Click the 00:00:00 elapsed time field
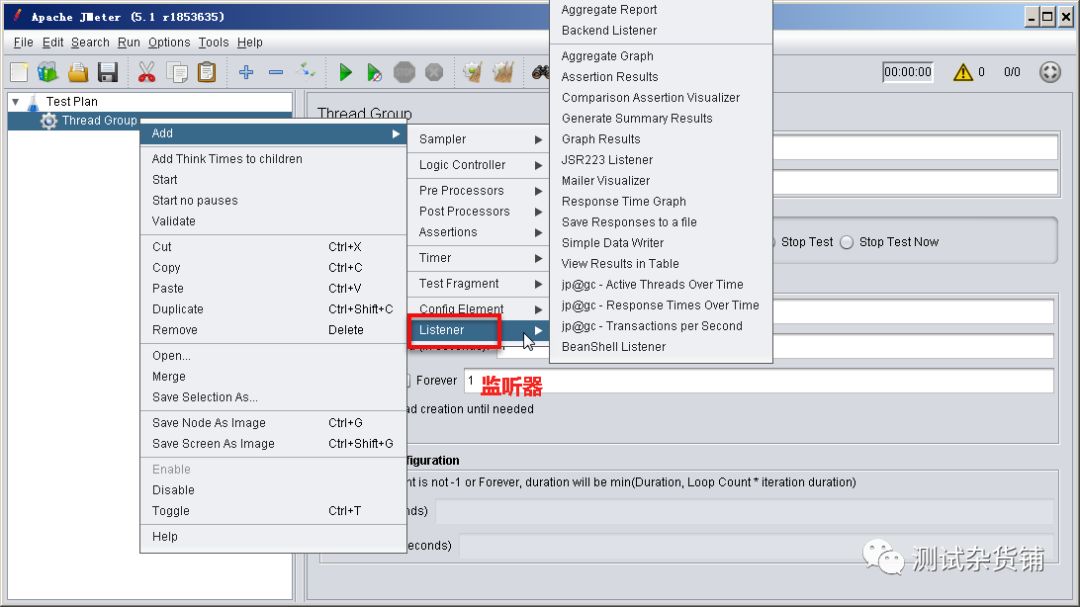Screen dimensions: 1080x607 pos(907,72)
